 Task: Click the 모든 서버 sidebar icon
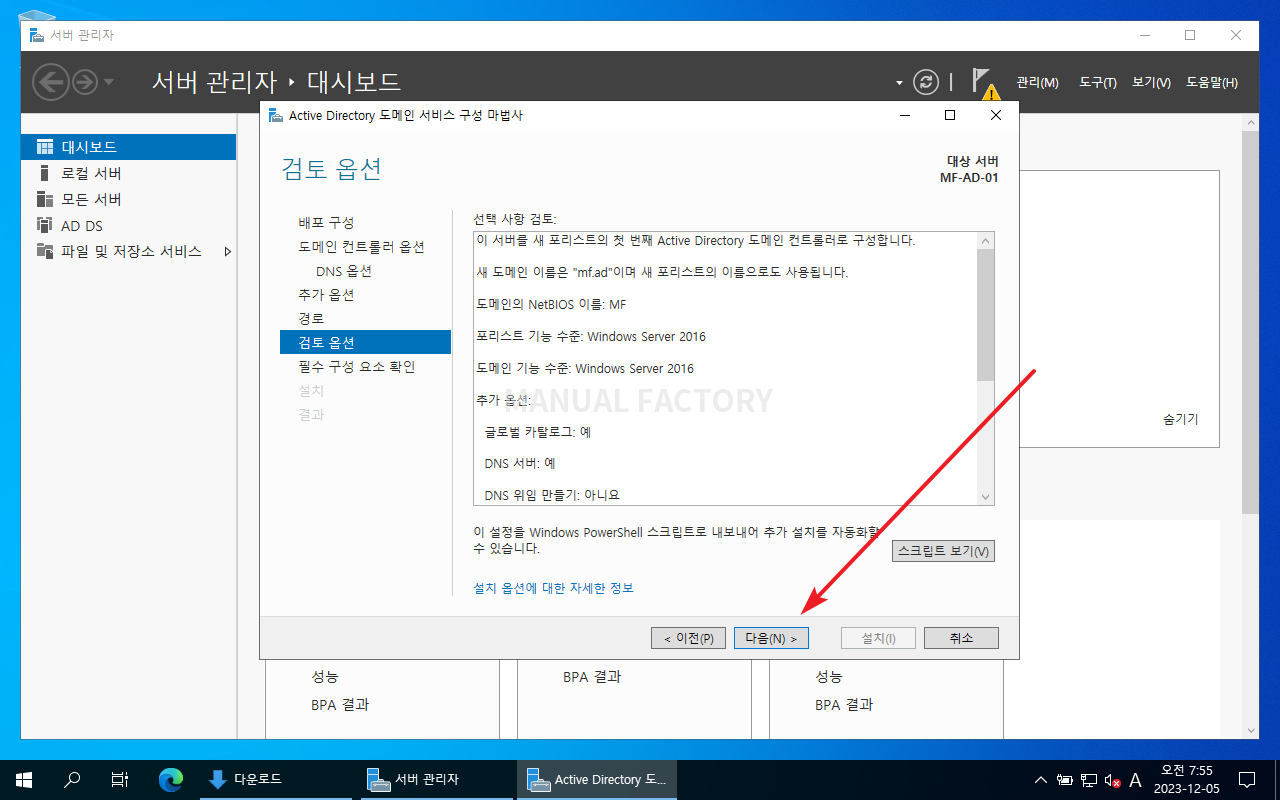click(44, 199)
